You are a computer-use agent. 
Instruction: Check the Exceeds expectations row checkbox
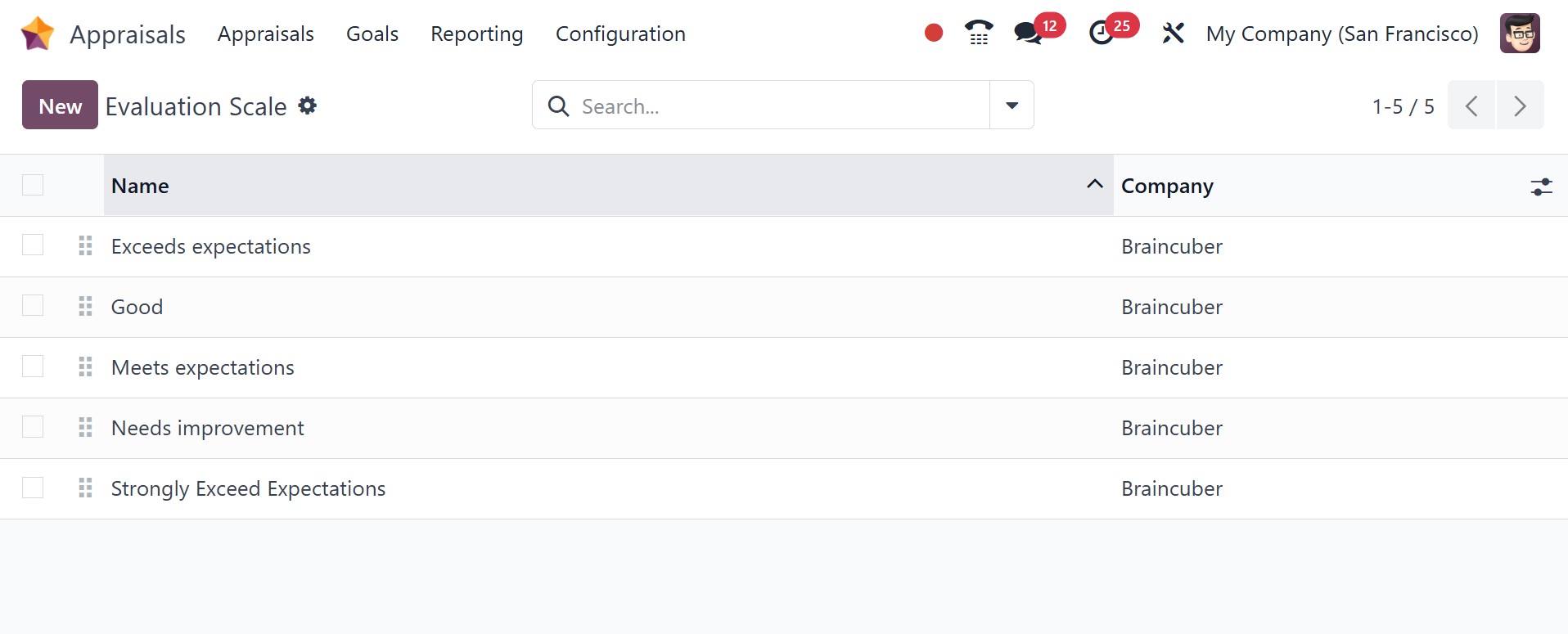pyautogui.click(x=33, y=245)
